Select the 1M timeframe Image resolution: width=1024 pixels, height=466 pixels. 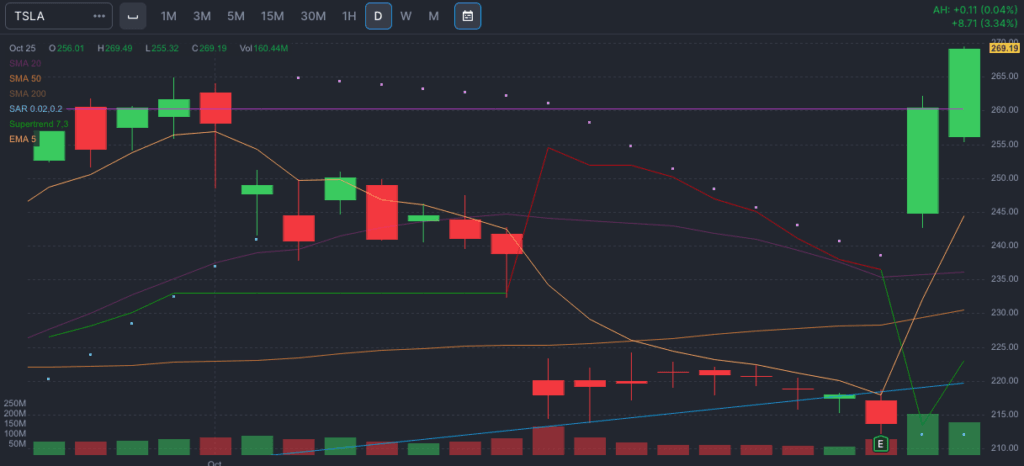pyautogui.click(x=169, y=16)
